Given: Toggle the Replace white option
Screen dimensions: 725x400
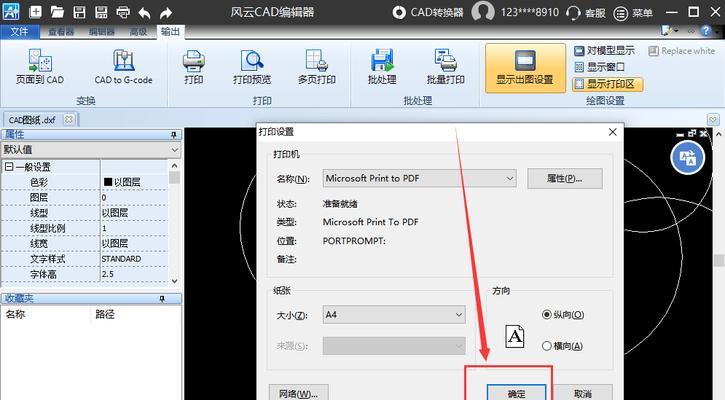Looking at the screenshot, I should pyautogui.click(x=682, y=51).
